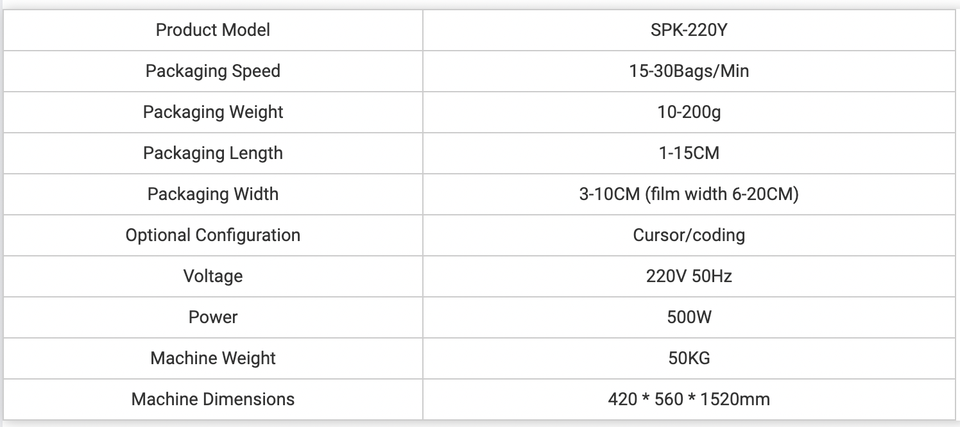Click the Machine Weight label
The height and width of the screenshot is (427, 960).
(x=213, y=358)
